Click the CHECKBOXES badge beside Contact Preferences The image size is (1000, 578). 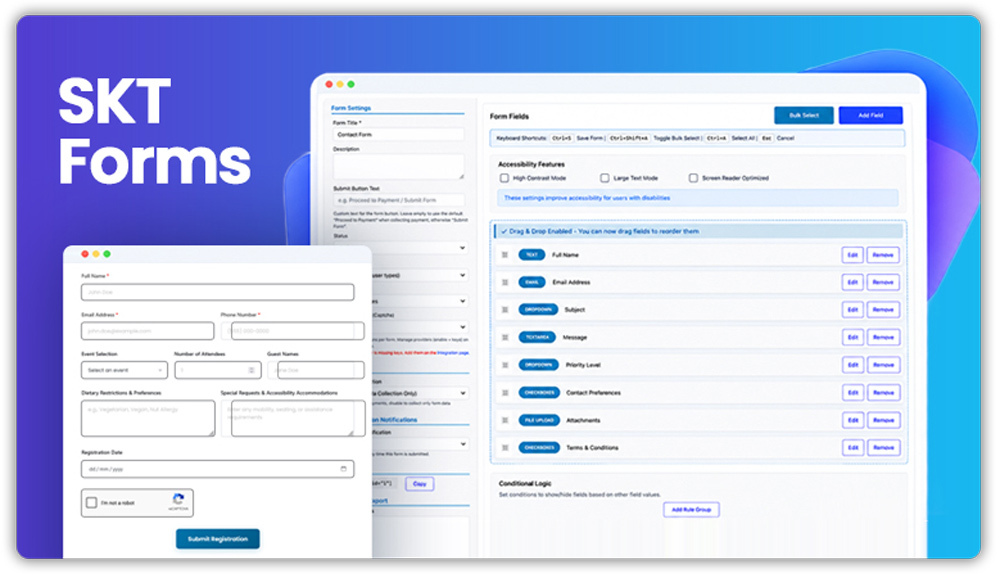click(x=540, y=393)
